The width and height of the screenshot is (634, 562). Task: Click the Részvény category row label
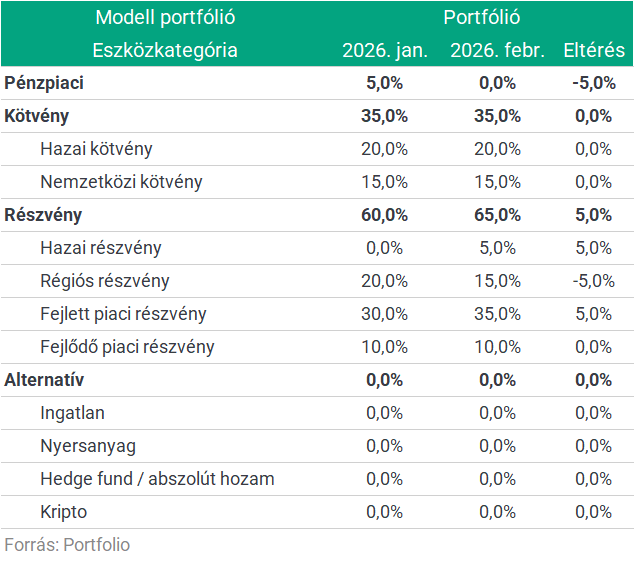point(43,215)
